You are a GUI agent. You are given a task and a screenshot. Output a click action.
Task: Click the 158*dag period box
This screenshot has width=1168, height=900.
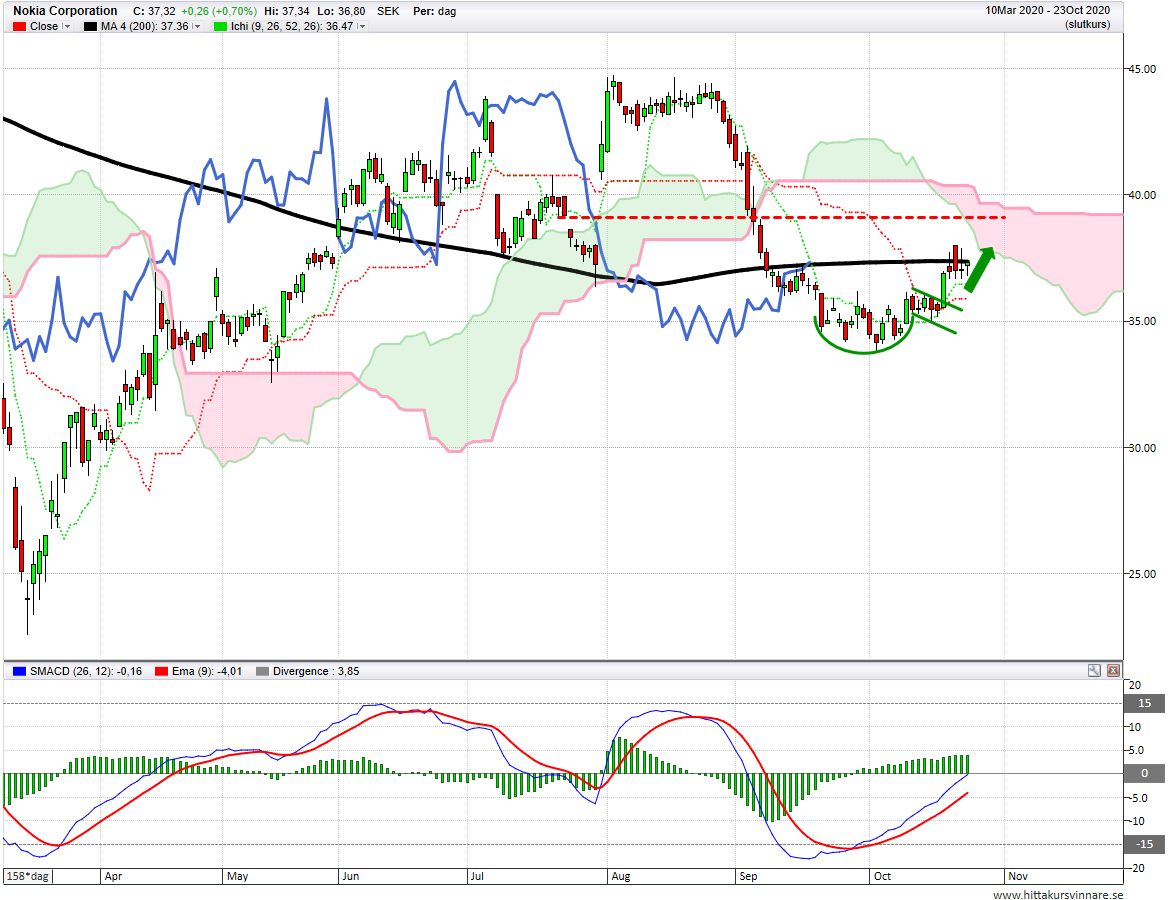tap(28, 876)
